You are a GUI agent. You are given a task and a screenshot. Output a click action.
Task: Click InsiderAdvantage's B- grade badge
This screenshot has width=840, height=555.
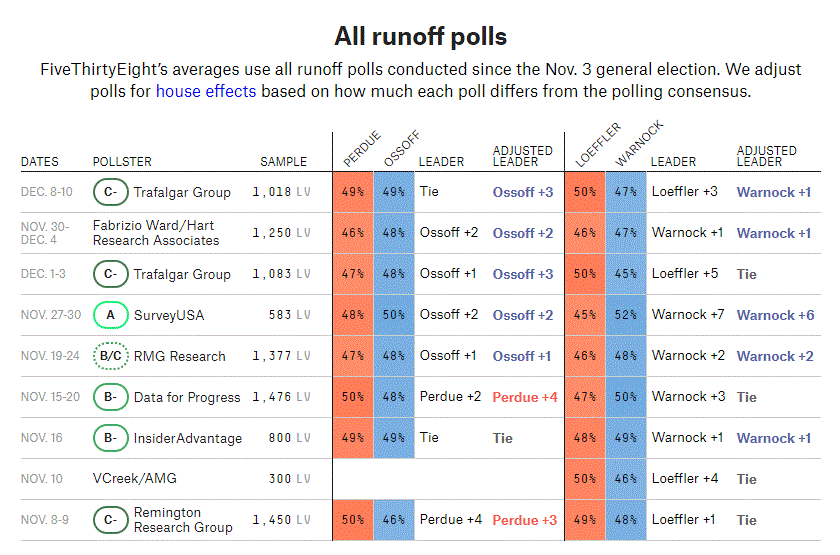109,438
